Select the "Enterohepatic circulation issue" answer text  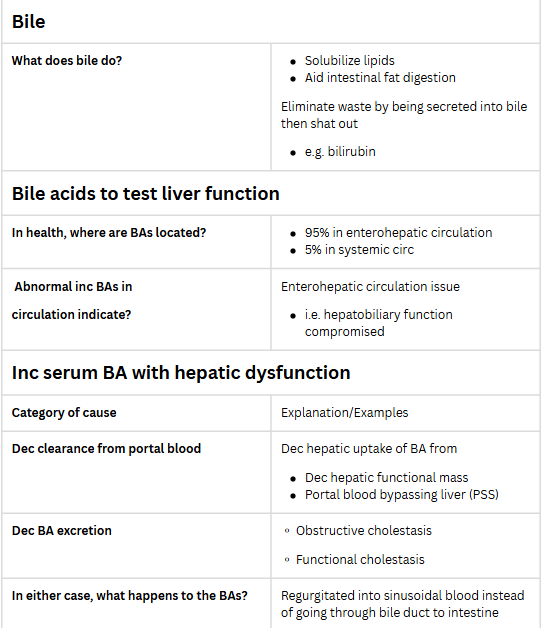pyautogui.click(x=370, y=287)
